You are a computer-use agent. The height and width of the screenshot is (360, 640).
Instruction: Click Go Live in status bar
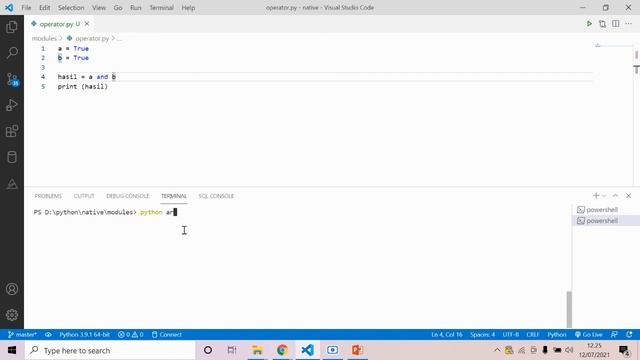click(x=589, y=334)
